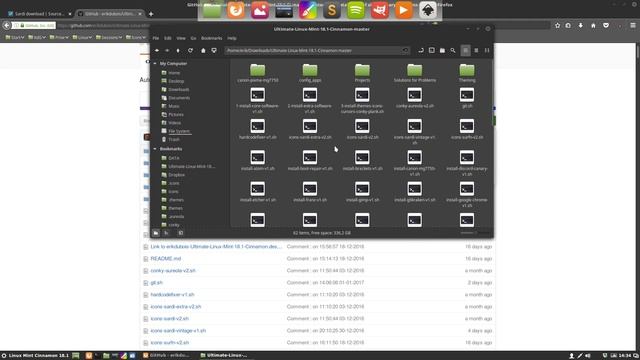This screenshot has height=360, width=640.
Task: Launch Spotify from the dock
Action: (356, 10)
